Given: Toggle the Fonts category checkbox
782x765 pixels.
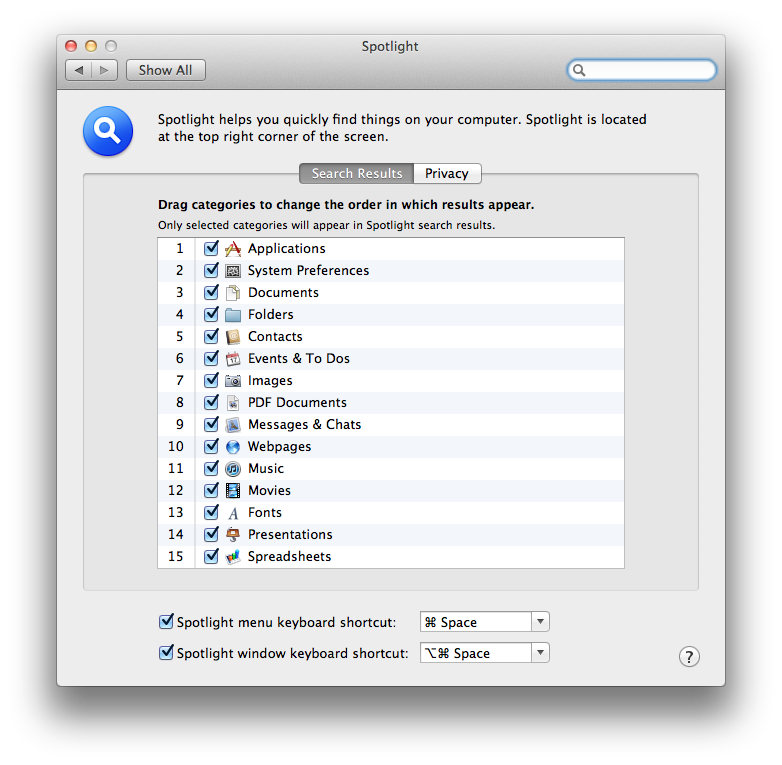Looking at the screenshot, I should 211,512.
